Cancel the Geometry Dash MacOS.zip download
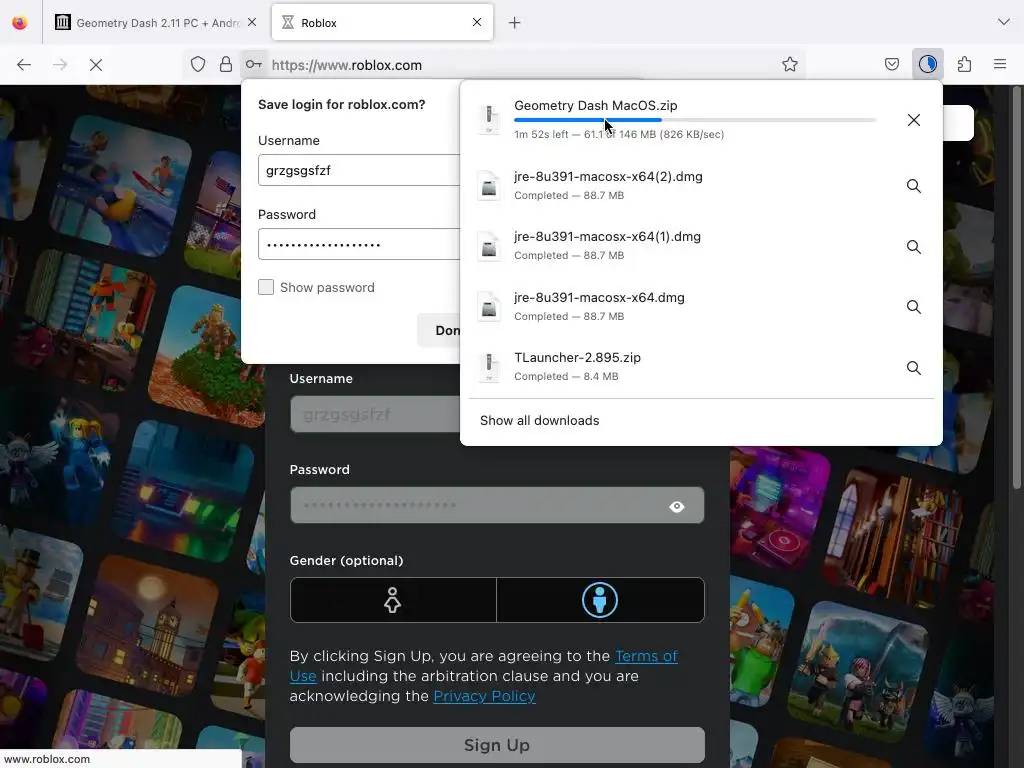The image size is (1024, 768). point(914,120)
